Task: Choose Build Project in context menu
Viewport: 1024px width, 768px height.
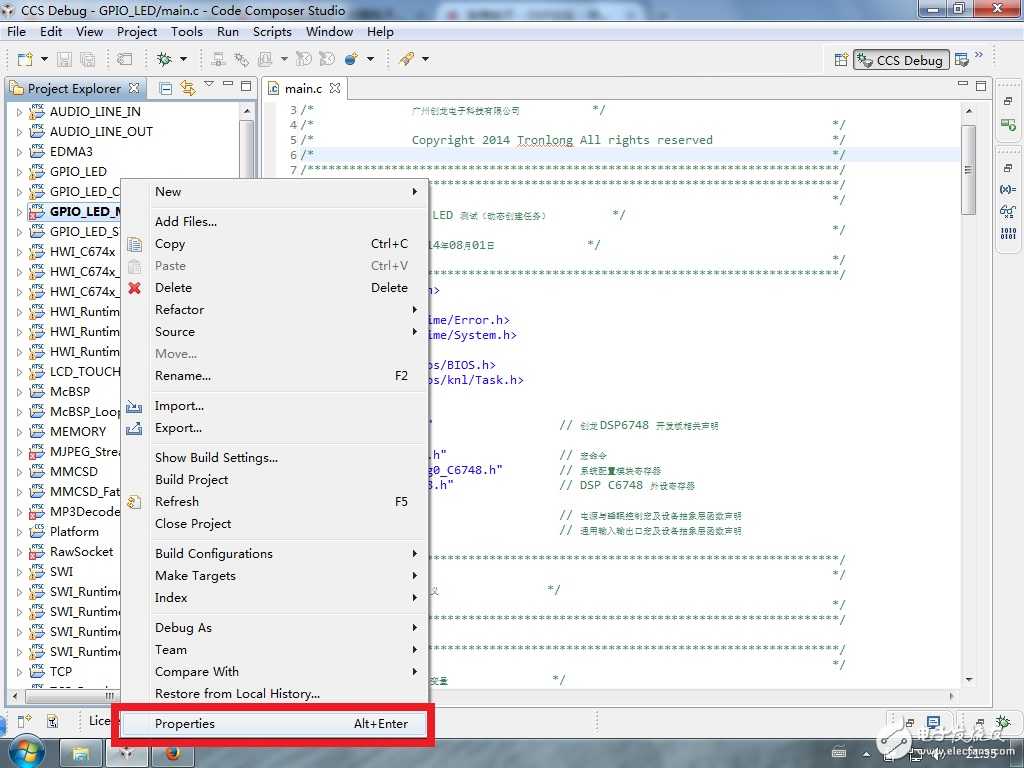Action: point(192,480)
